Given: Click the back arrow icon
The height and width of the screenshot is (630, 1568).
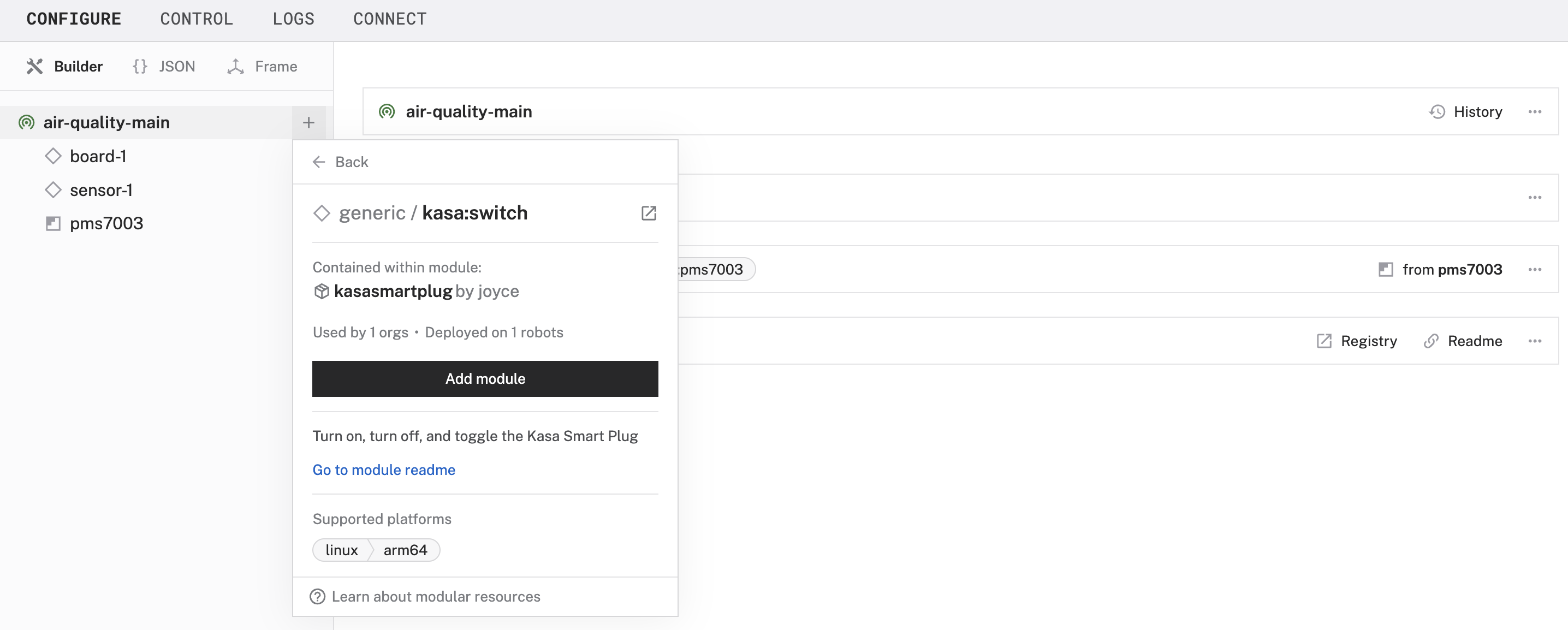Looking at the screenshot, I should pos(318,162).
